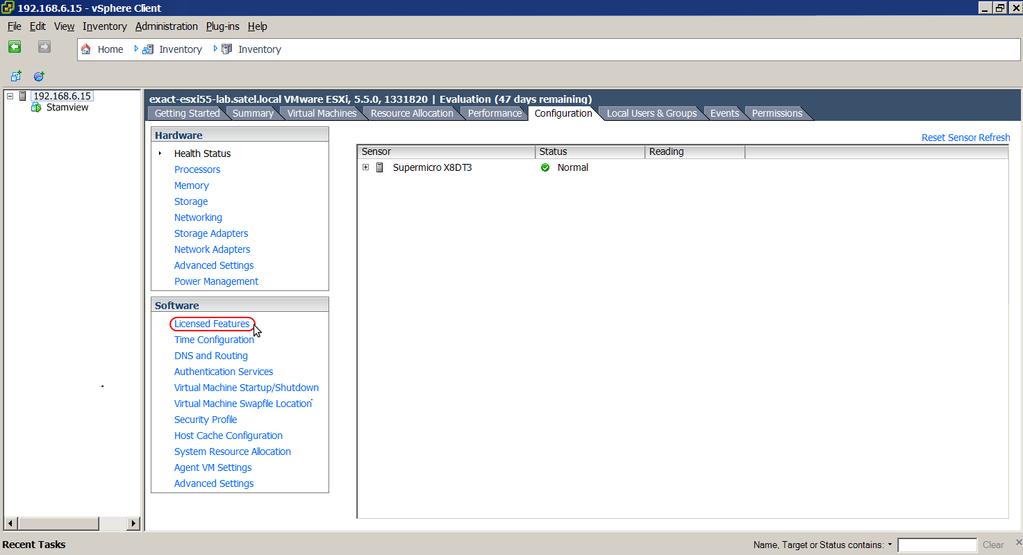The image size is (1023, 555).
Task: Open the Help menu
Action: 257,26
